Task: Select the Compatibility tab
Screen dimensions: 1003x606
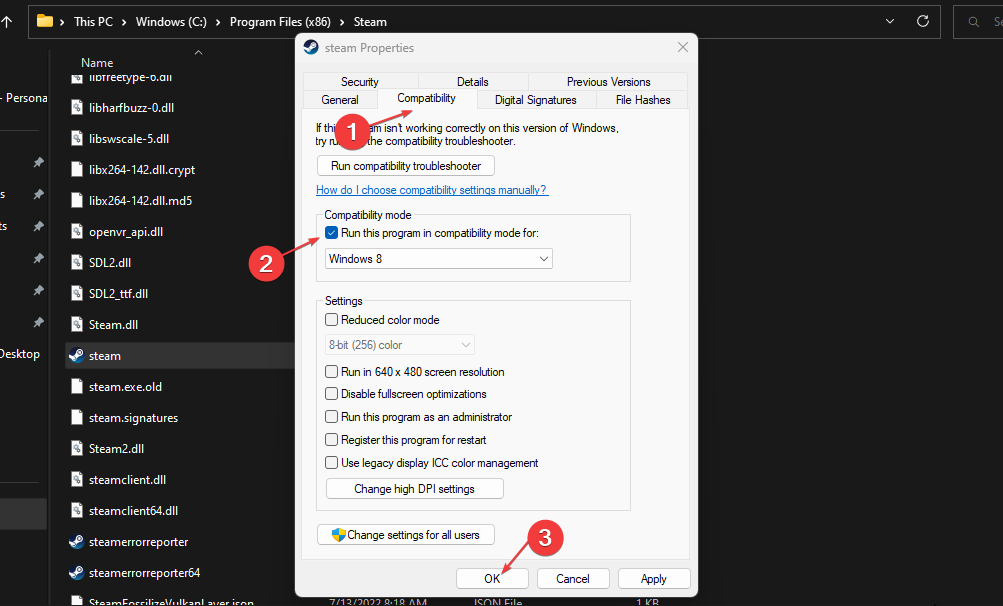Action: 427,98
